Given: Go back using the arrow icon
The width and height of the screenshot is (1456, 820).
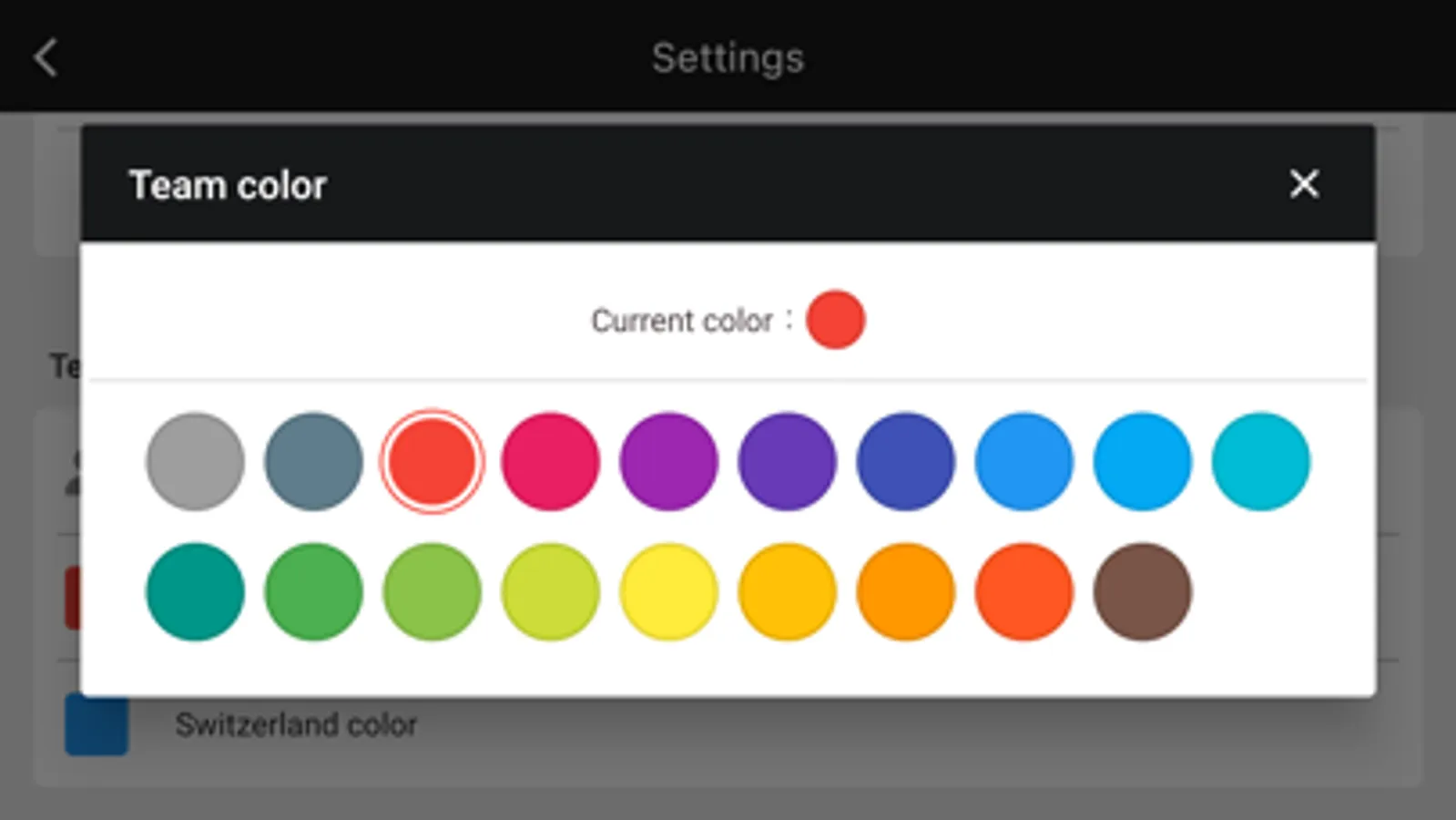Looking at the screenshot, I should coord(46,57).
